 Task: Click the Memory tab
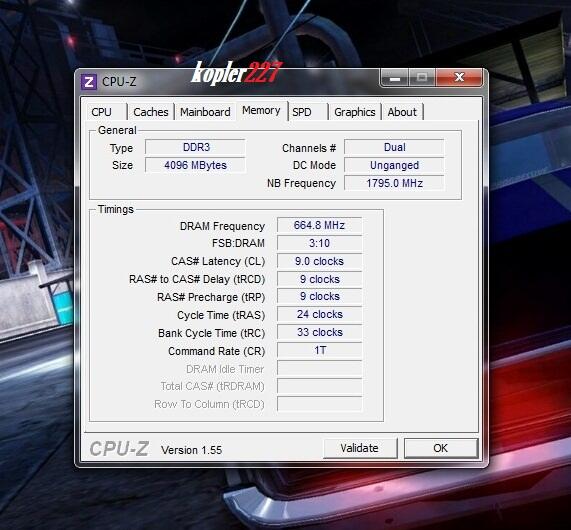[x=261, y=110]
